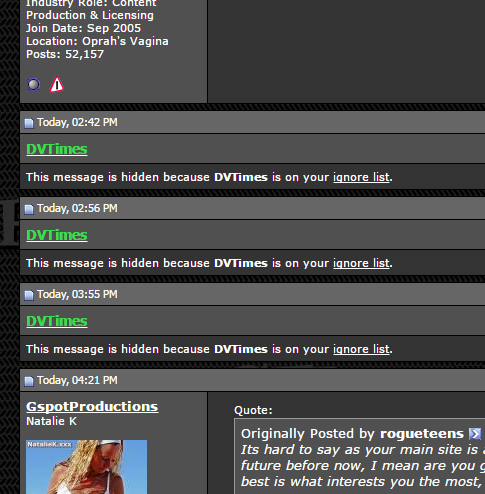This screenshot has height=494, width=485.
Task: Open GspotProductions user profile link
Action: [x=92, y=407]
